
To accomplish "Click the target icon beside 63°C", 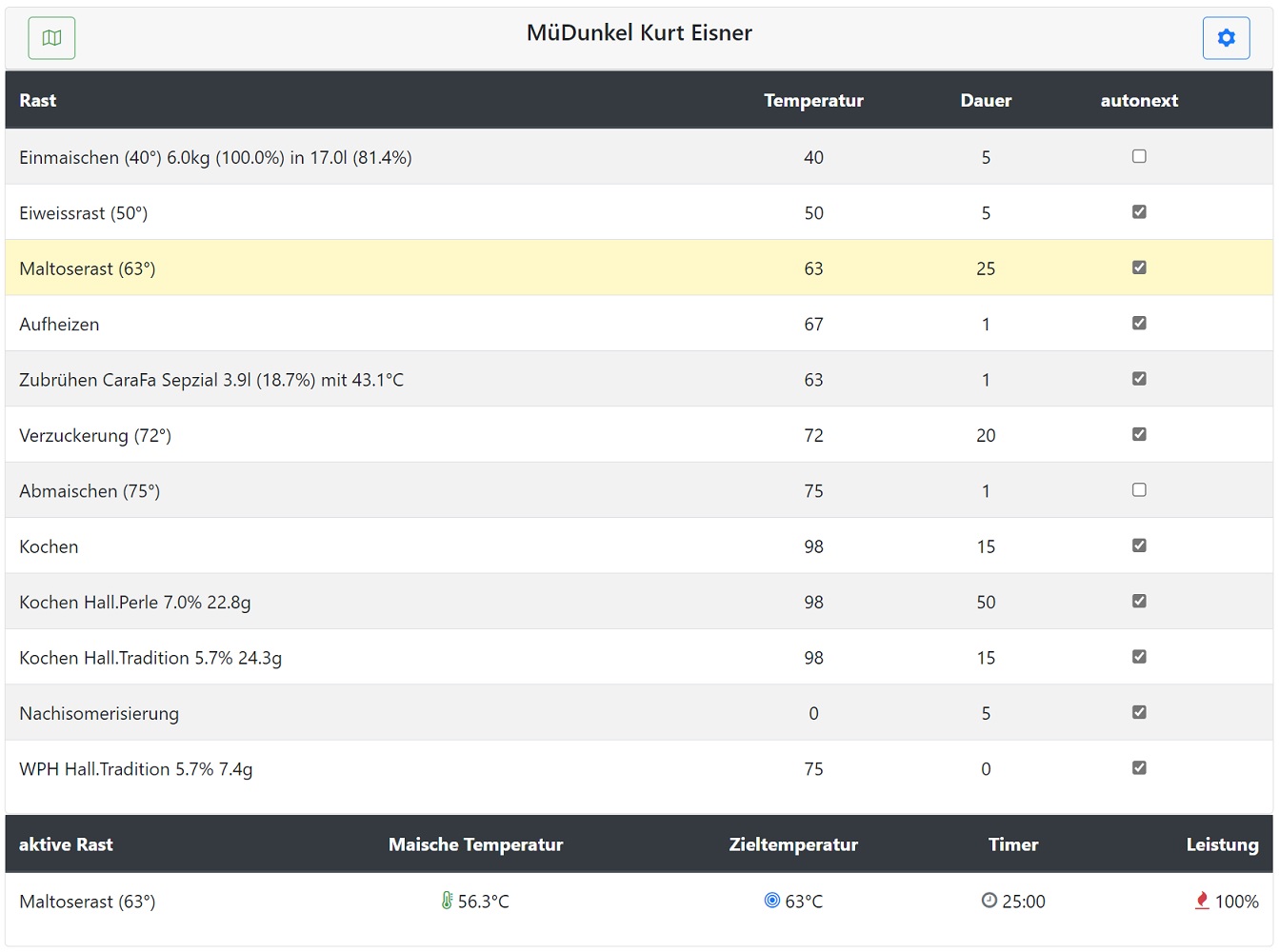I will (772, 901).
